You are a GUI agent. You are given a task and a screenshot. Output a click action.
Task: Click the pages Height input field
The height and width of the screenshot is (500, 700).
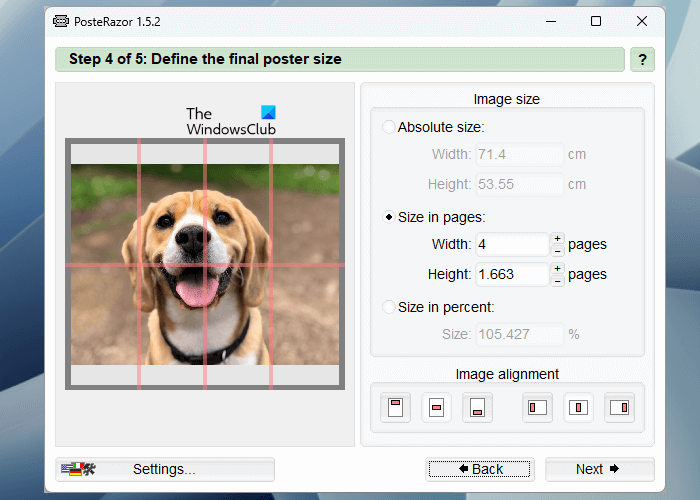tap(510, 274)
